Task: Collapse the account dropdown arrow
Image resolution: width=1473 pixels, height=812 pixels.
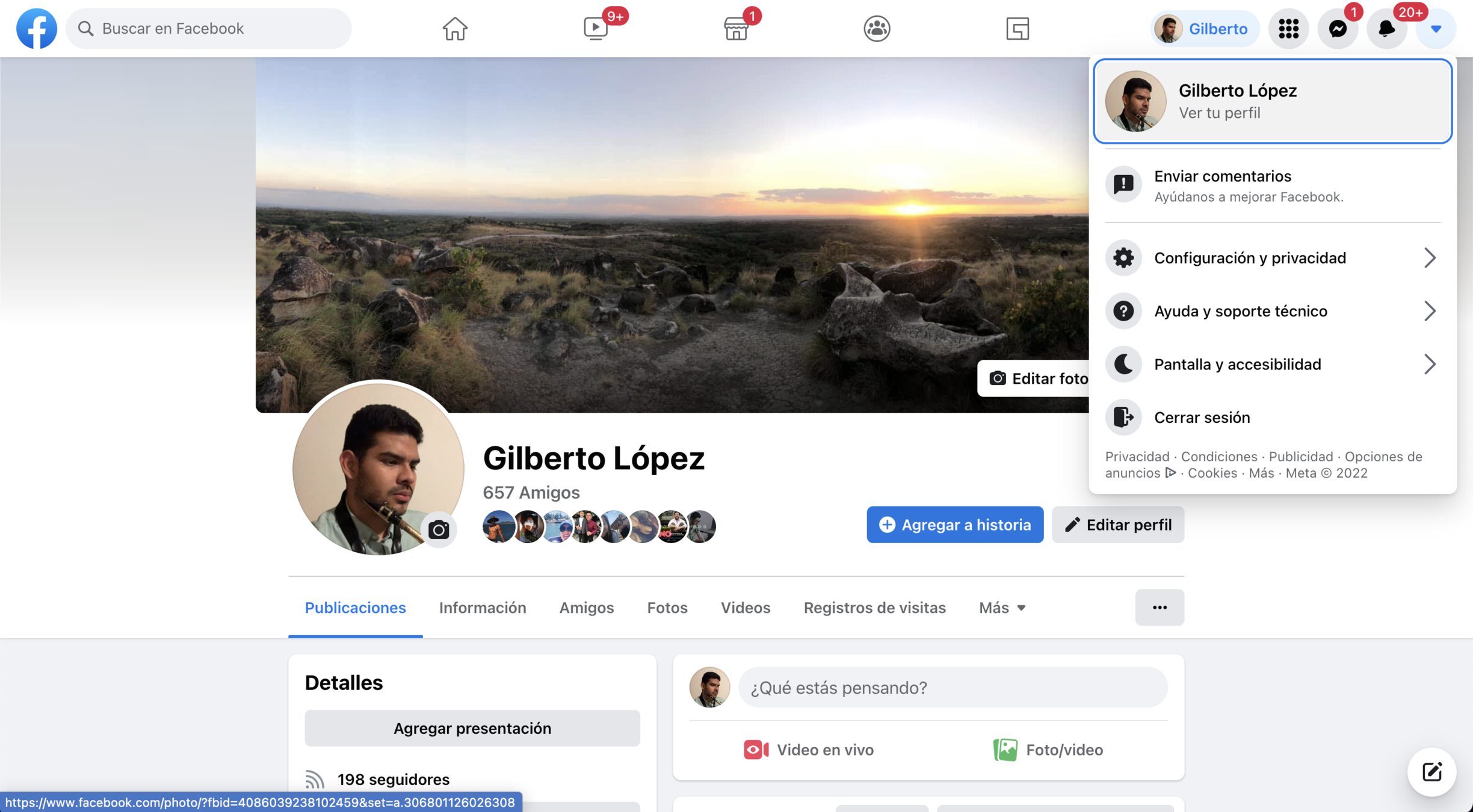Action: coord(1436,28)
